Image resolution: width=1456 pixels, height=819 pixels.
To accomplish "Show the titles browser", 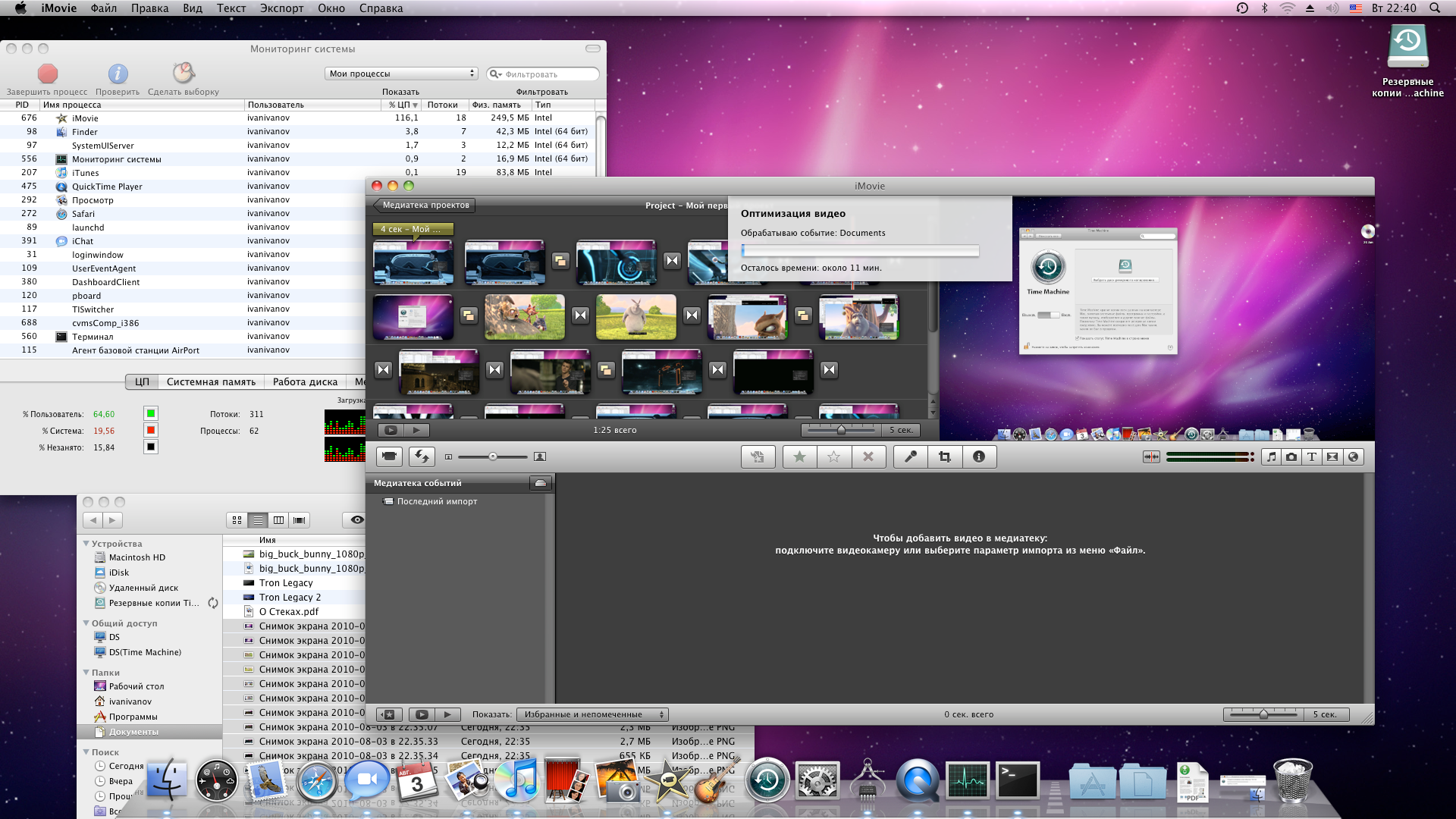I will (1312, 457).
